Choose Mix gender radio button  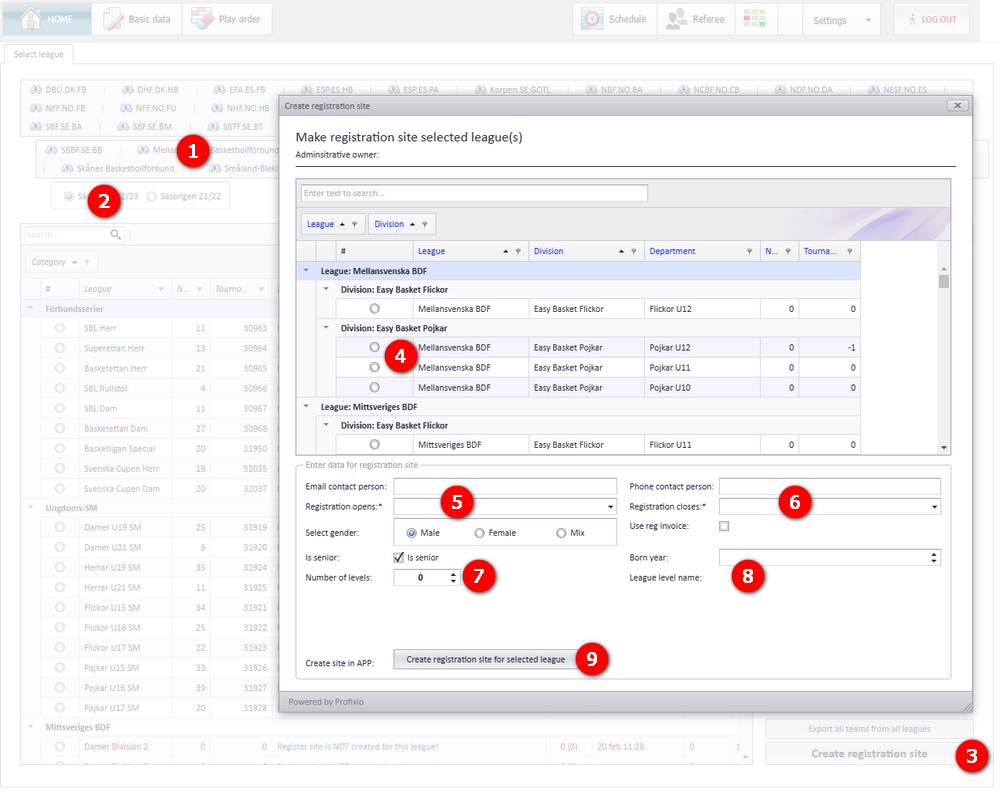coord(561,533)
